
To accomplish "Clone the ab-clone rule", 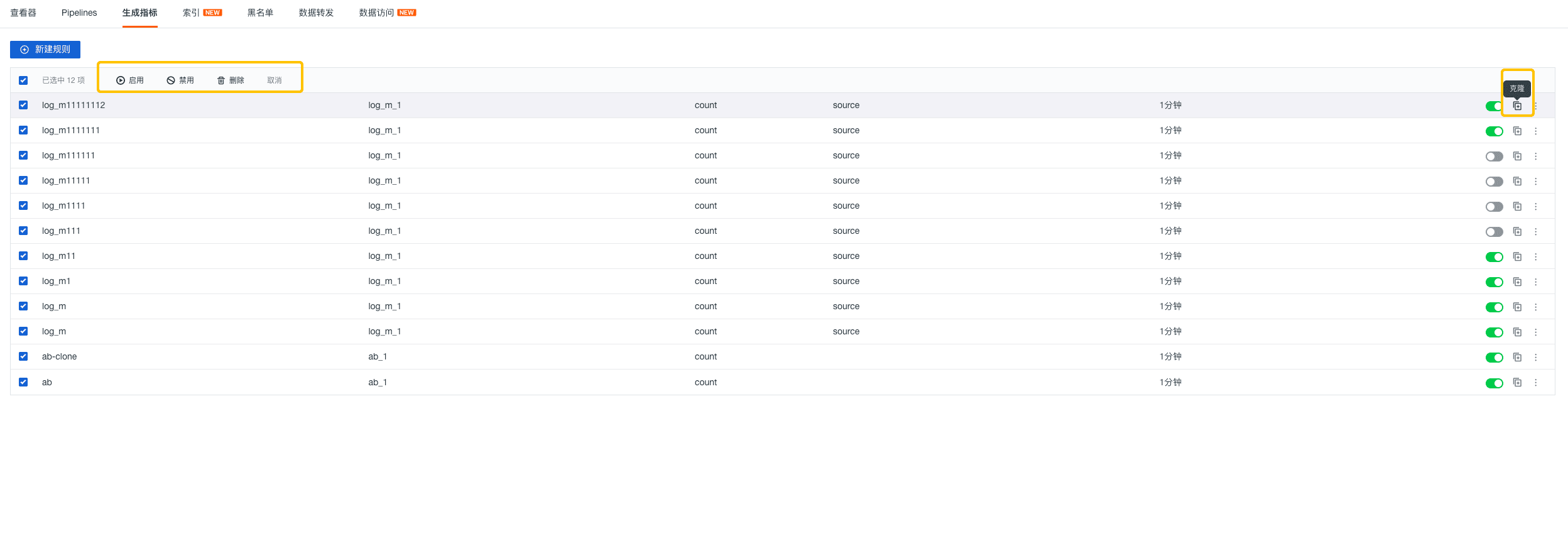I will (x=1517, y=357).
